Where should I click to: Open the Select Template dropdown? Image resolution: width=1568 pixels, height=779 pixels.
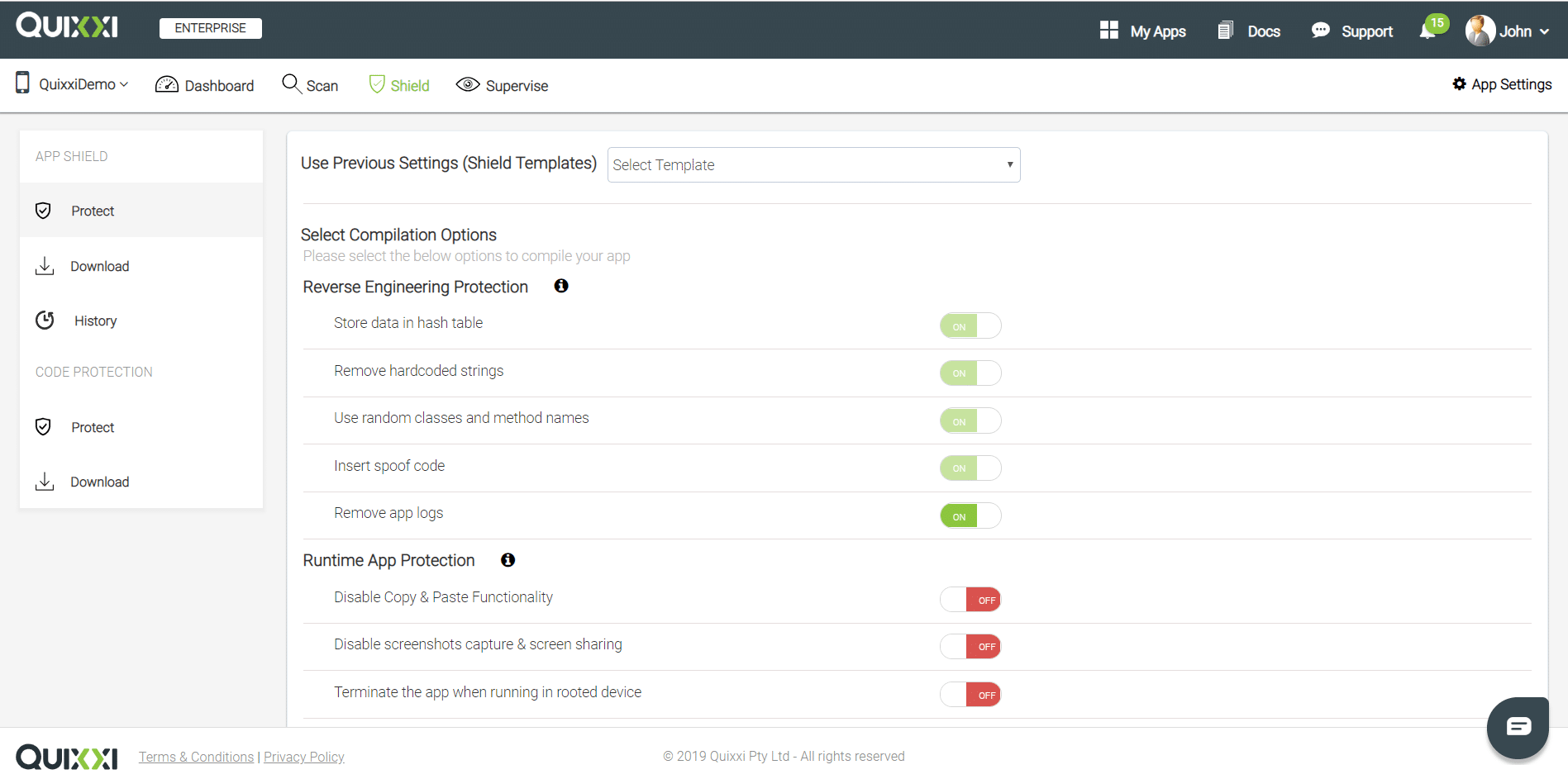point(814,164)
